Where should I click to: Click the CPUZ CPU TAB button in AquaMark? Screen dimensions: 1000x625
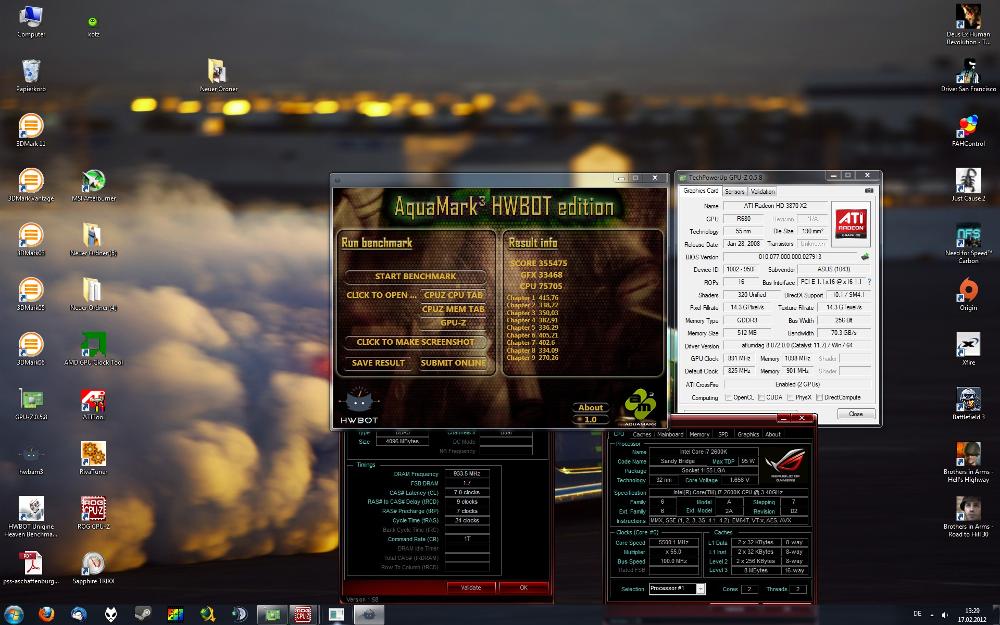(x=453, y=295)
